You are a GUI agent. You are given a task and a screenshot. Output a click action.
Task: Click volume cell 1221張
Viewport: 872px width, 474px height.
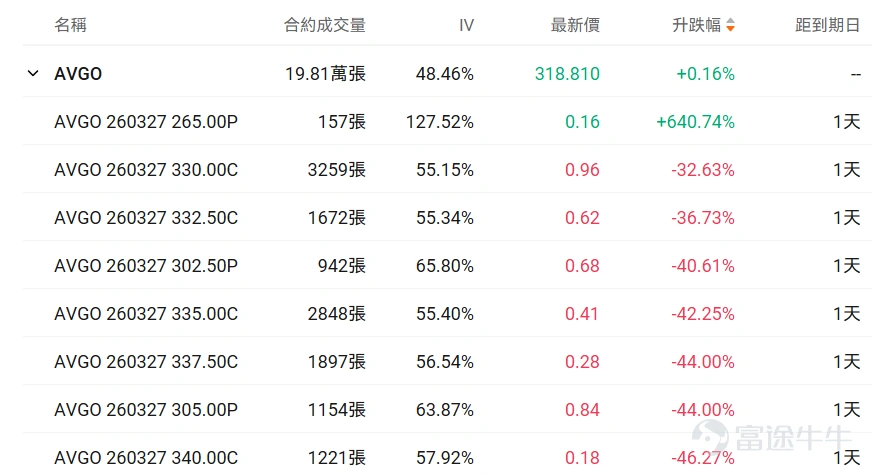[336, 458]
